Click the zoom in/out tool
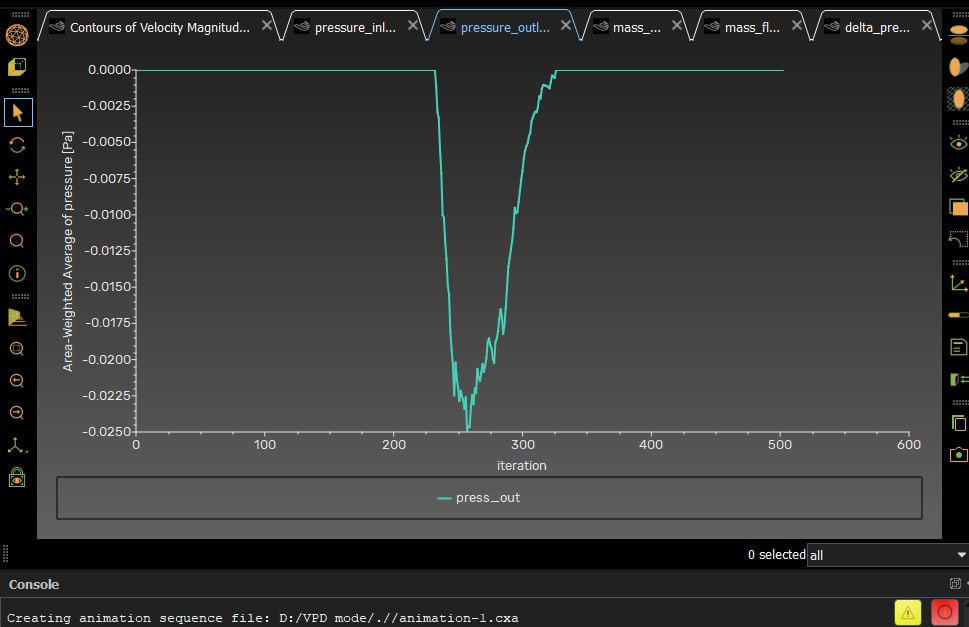The width and height of the screenshot is (969, 627). pos(17,209)
